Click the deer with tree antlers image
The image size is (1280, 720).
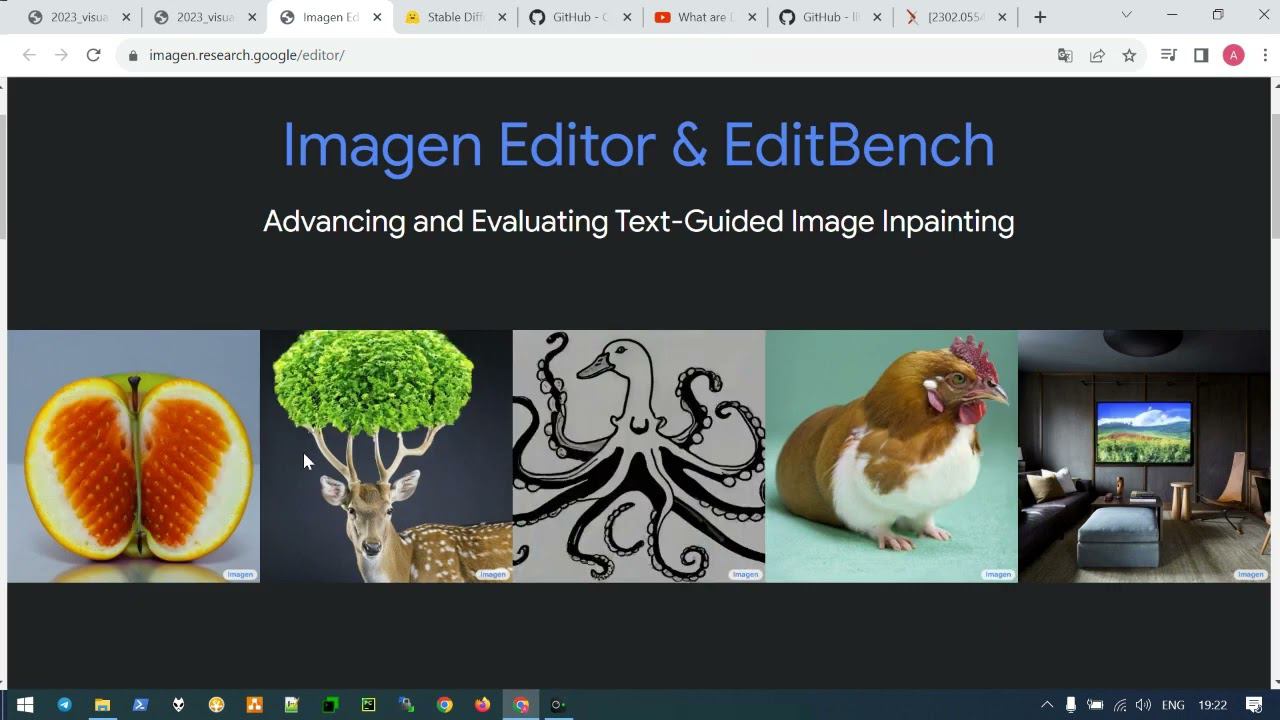[x=386, y=456]
